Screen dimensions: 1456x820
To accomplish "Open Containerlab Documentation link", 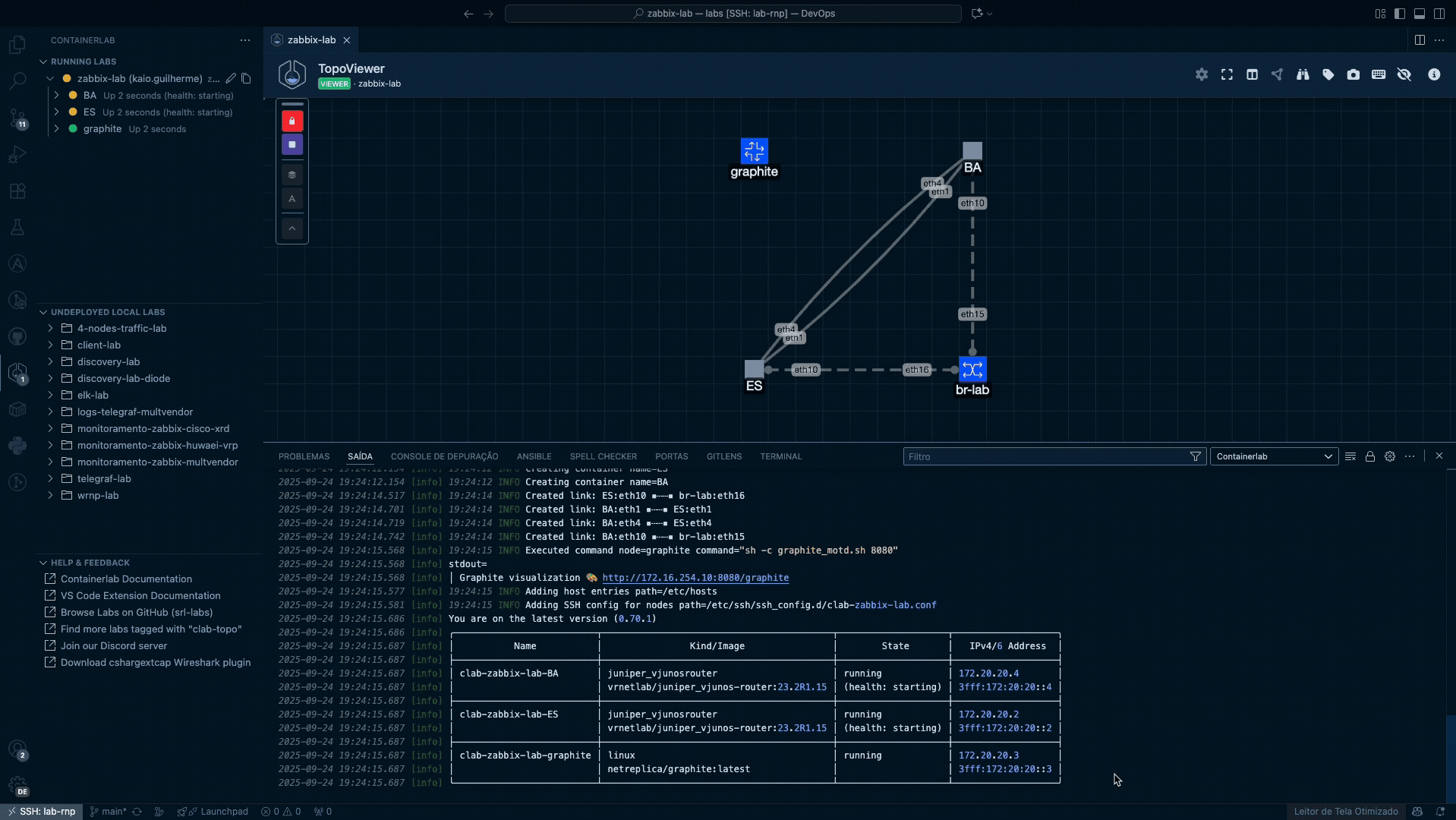I will (x=126, y=579).
